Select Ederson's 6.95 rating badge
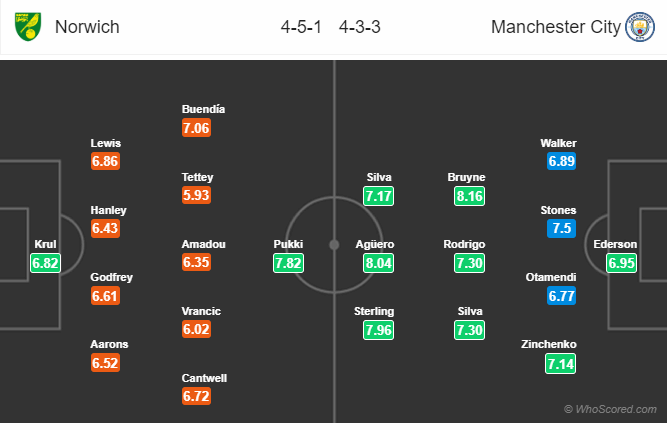Viewport: 667px width, 423px height. (x=621, y=263)
